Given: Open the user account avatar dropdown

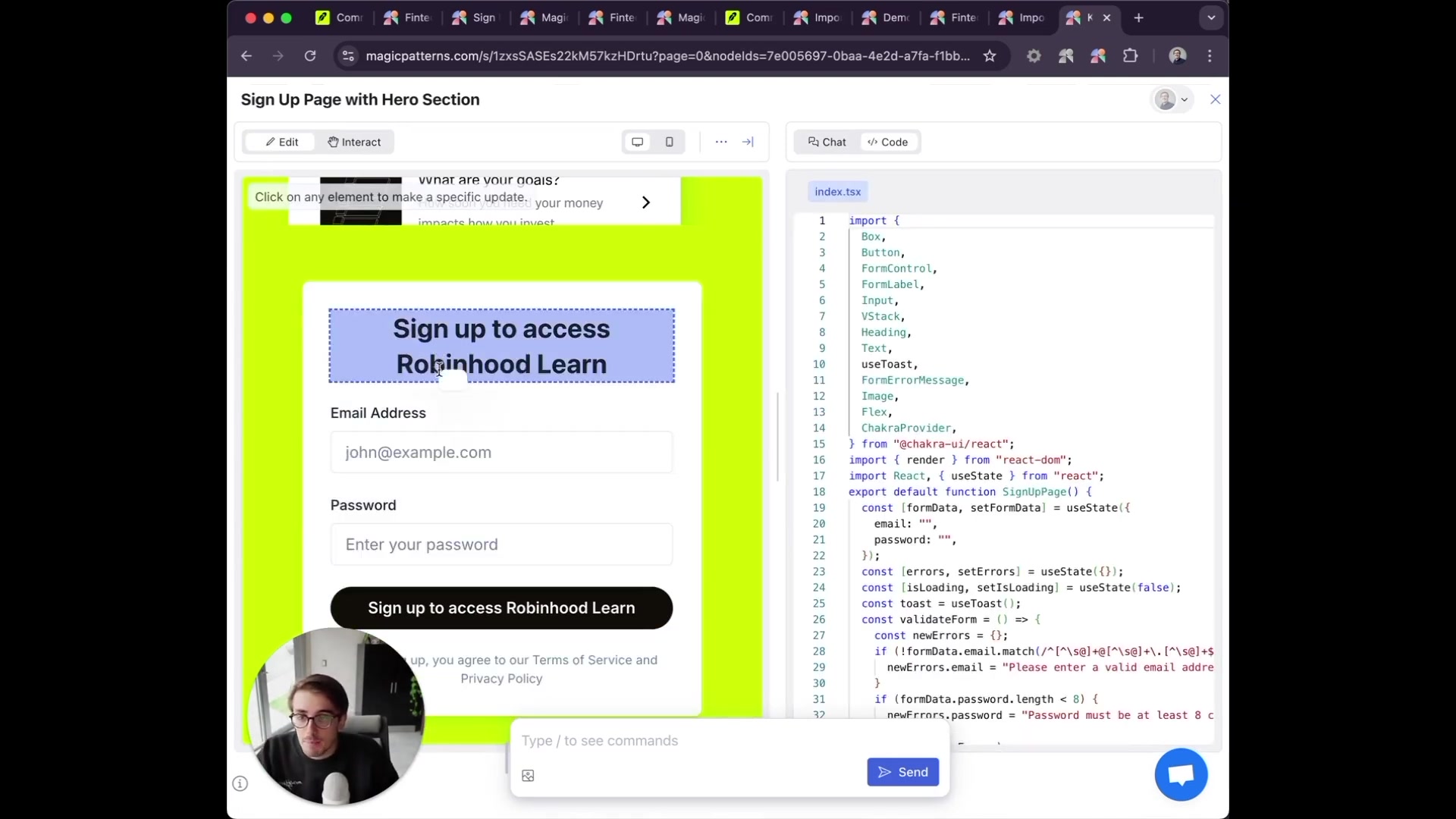Looking at the screenshot, I should 1172,99.
